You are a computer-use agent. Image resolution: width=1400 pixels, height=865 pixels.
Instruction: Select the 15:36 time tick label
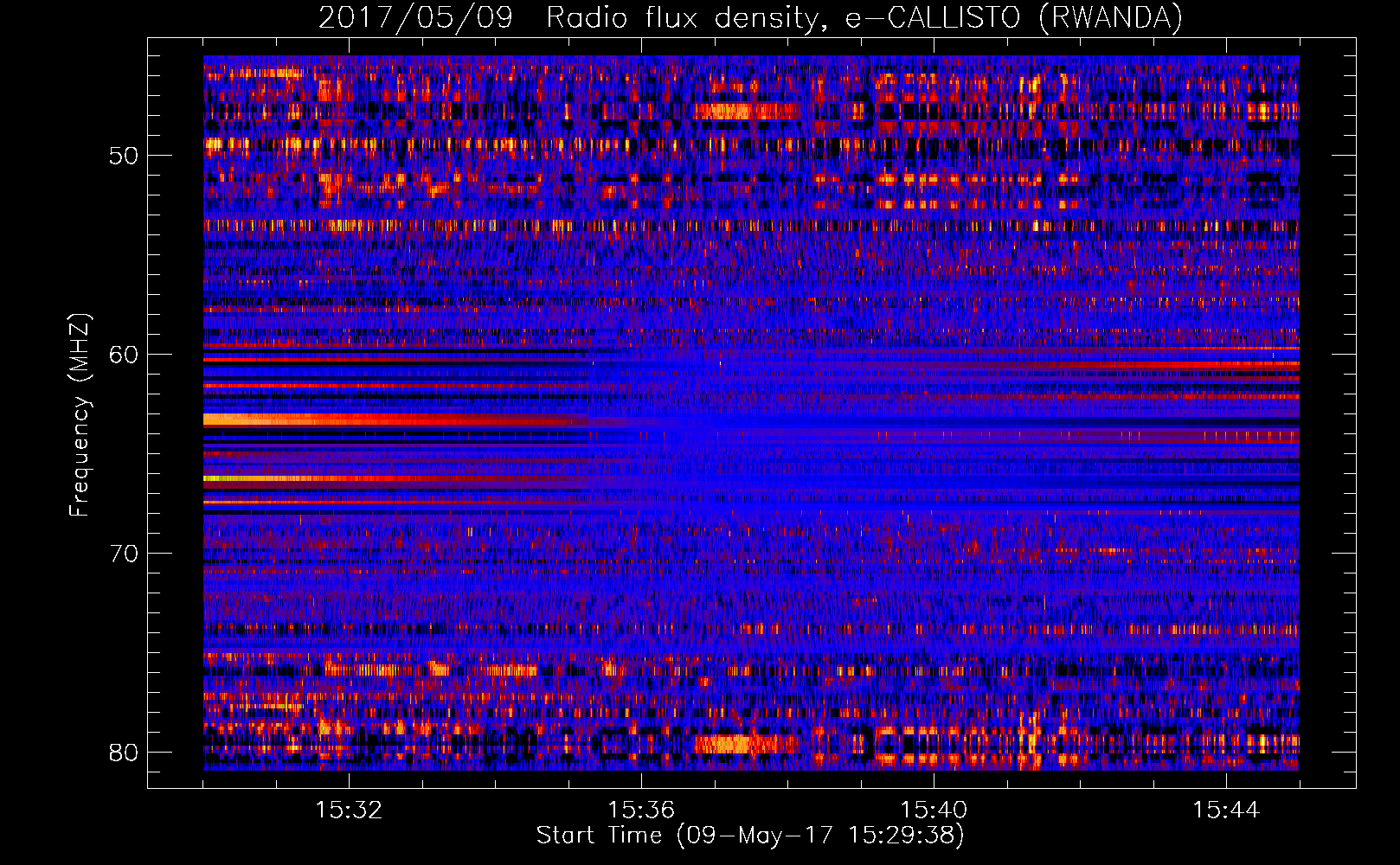tap(641, 810)
